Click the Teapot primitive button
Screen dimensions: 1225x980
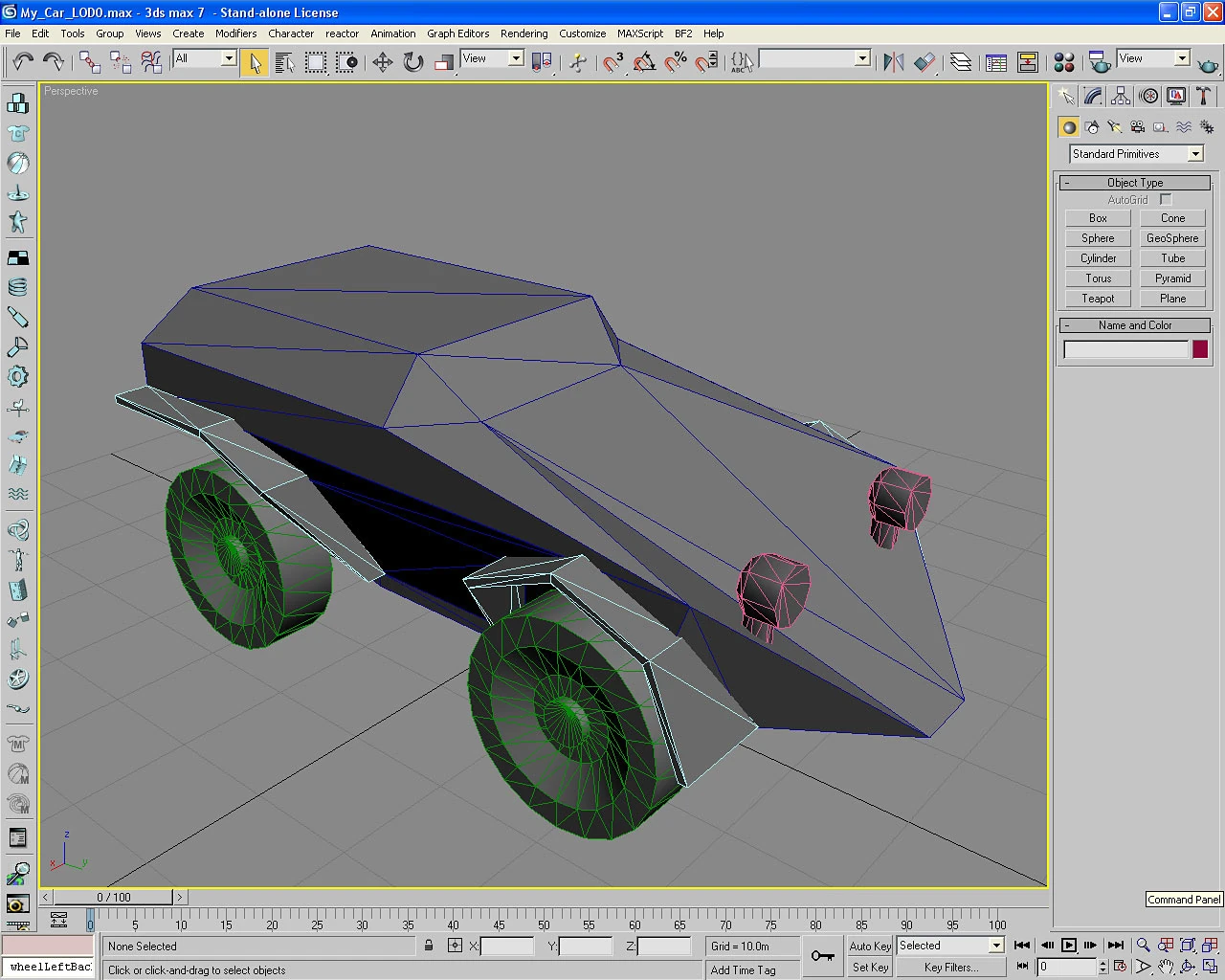point(1098,299)
